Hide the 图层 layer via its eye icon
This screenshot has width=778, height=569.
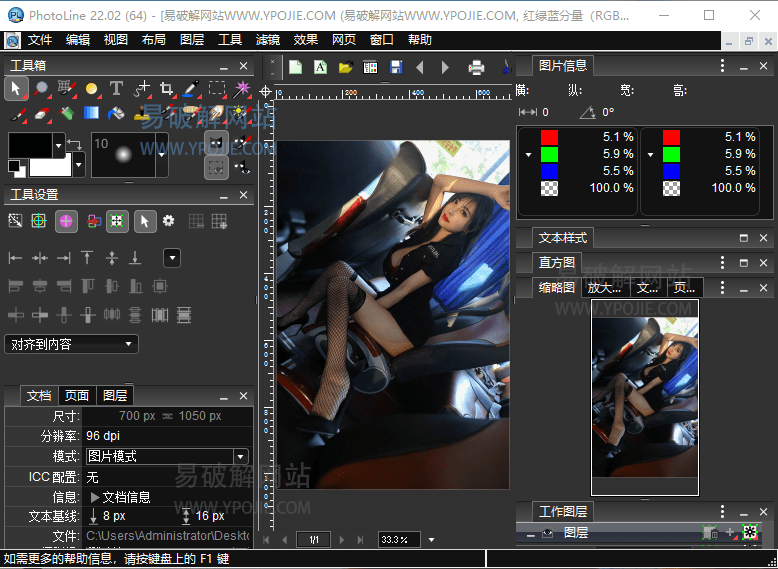[x=547, y=533]
